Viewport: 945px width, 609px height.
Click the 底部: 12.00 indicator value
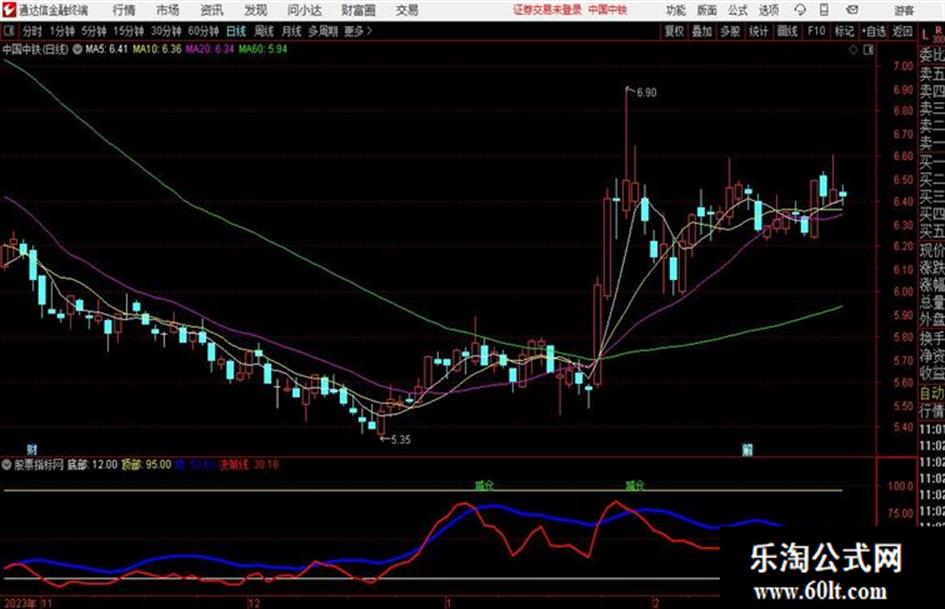92,465
